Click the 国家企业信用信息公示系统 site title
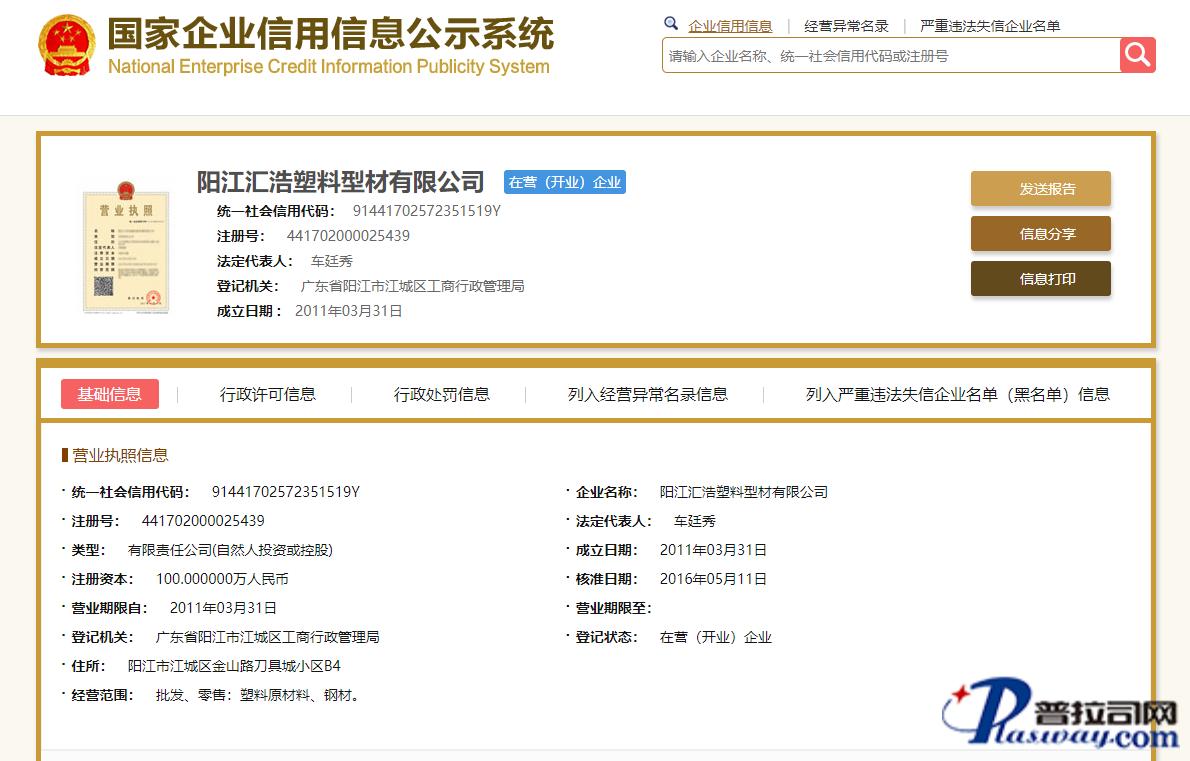 [330, 35]
